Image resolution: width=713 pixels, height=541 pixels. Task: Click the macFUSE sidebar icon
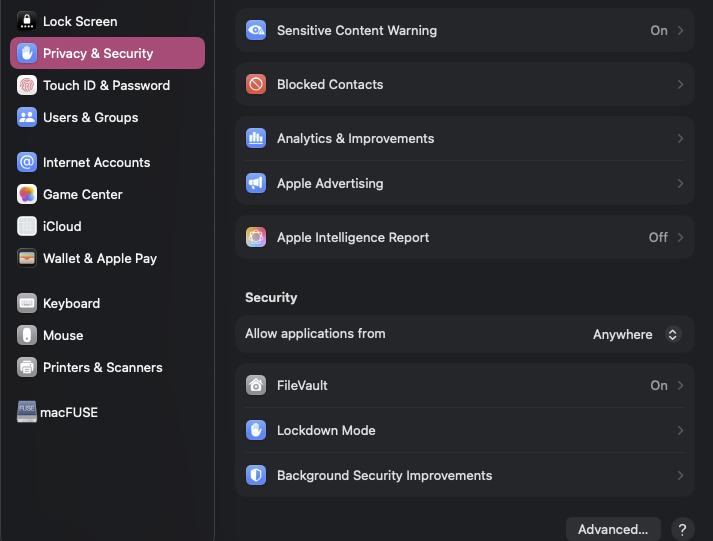(x=27, y=412)
